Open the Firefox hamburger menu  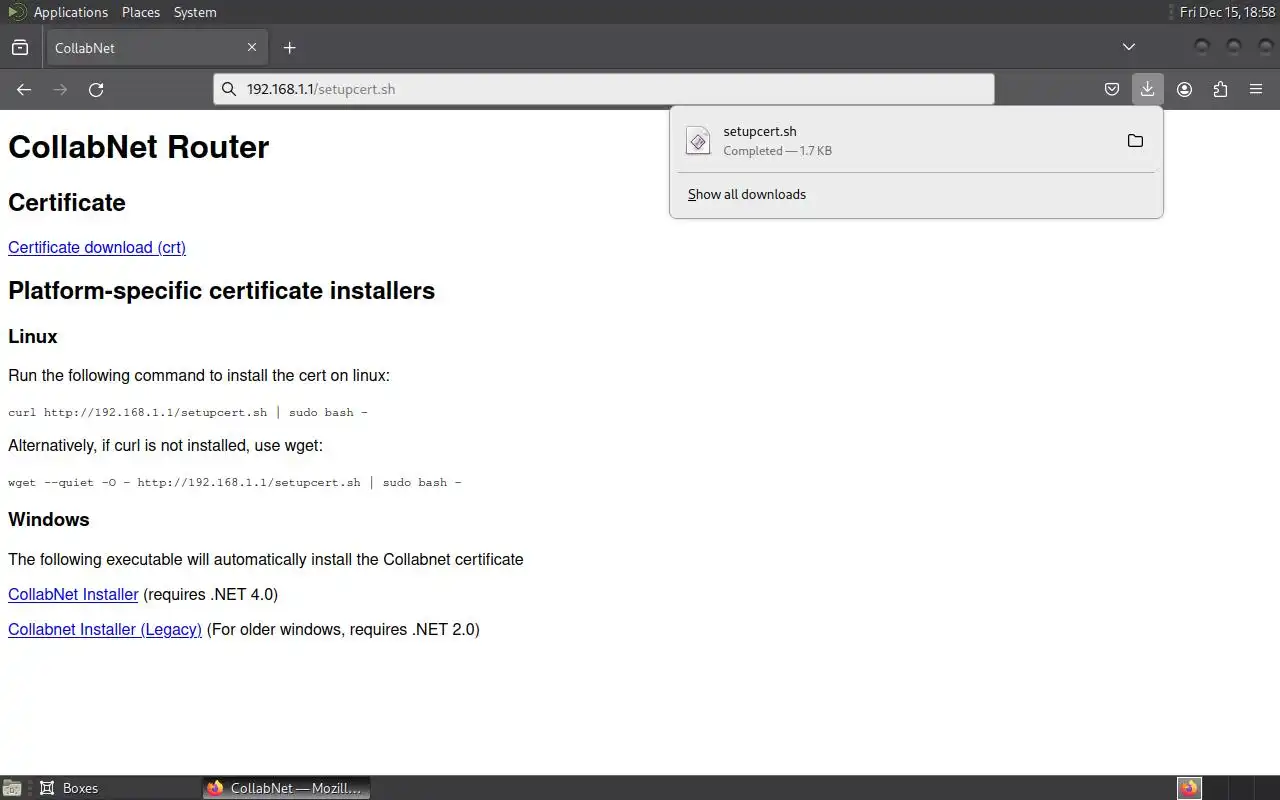1256,89
